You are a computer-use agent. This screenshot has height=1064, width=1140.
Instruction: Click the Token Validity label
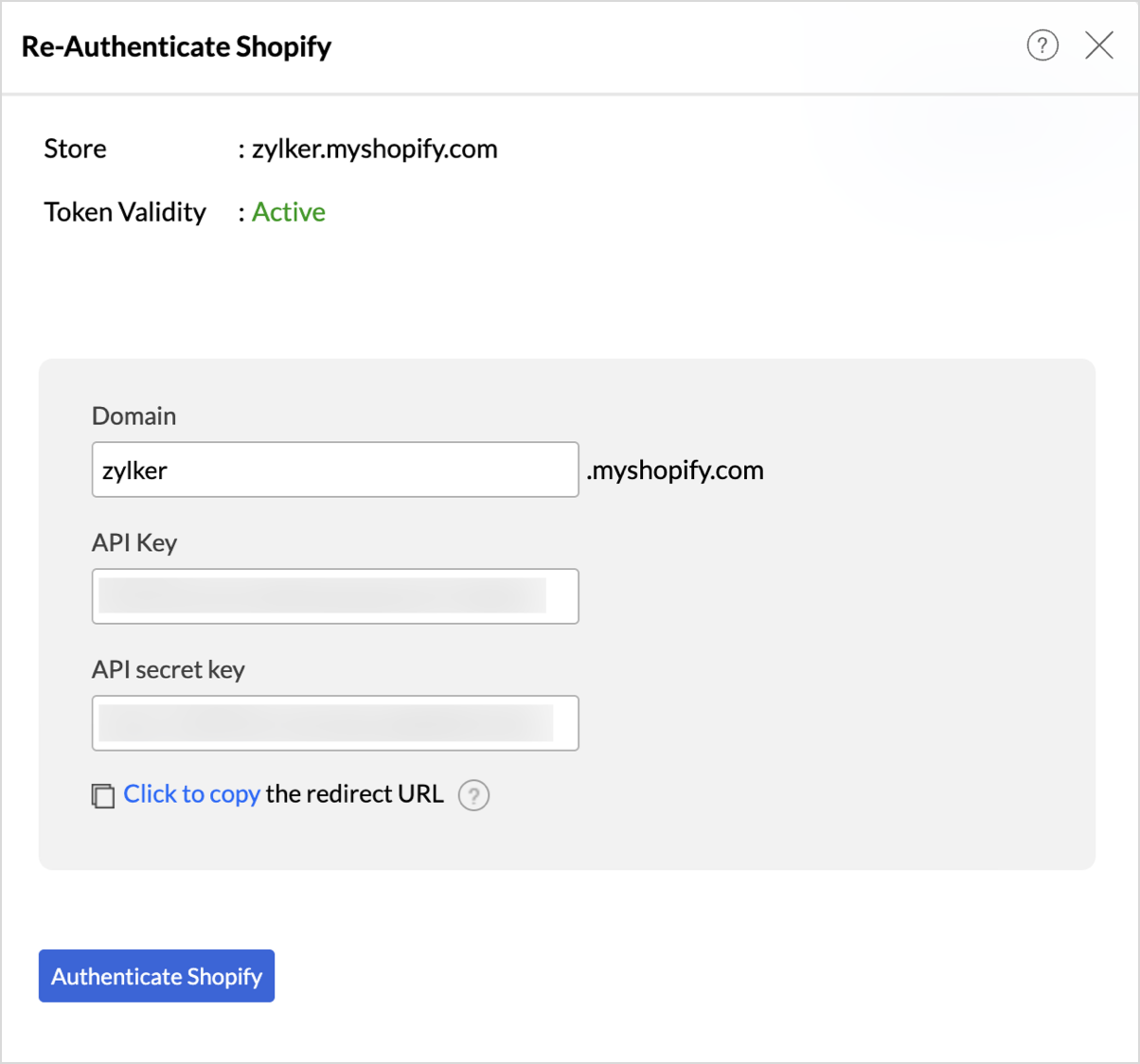pos(124,212)
